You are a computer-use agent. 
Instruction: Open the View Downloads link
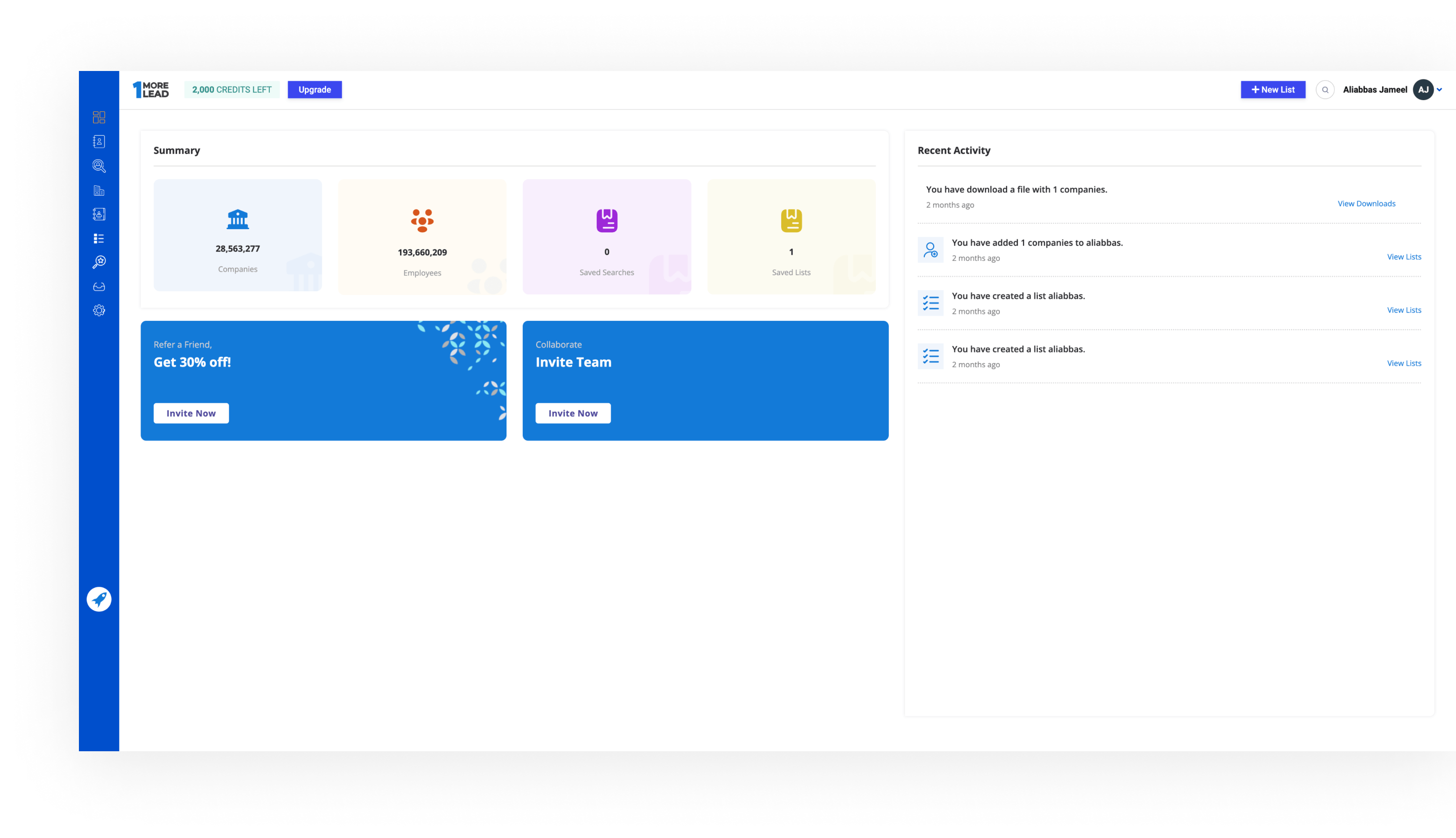pos(1366,204)
